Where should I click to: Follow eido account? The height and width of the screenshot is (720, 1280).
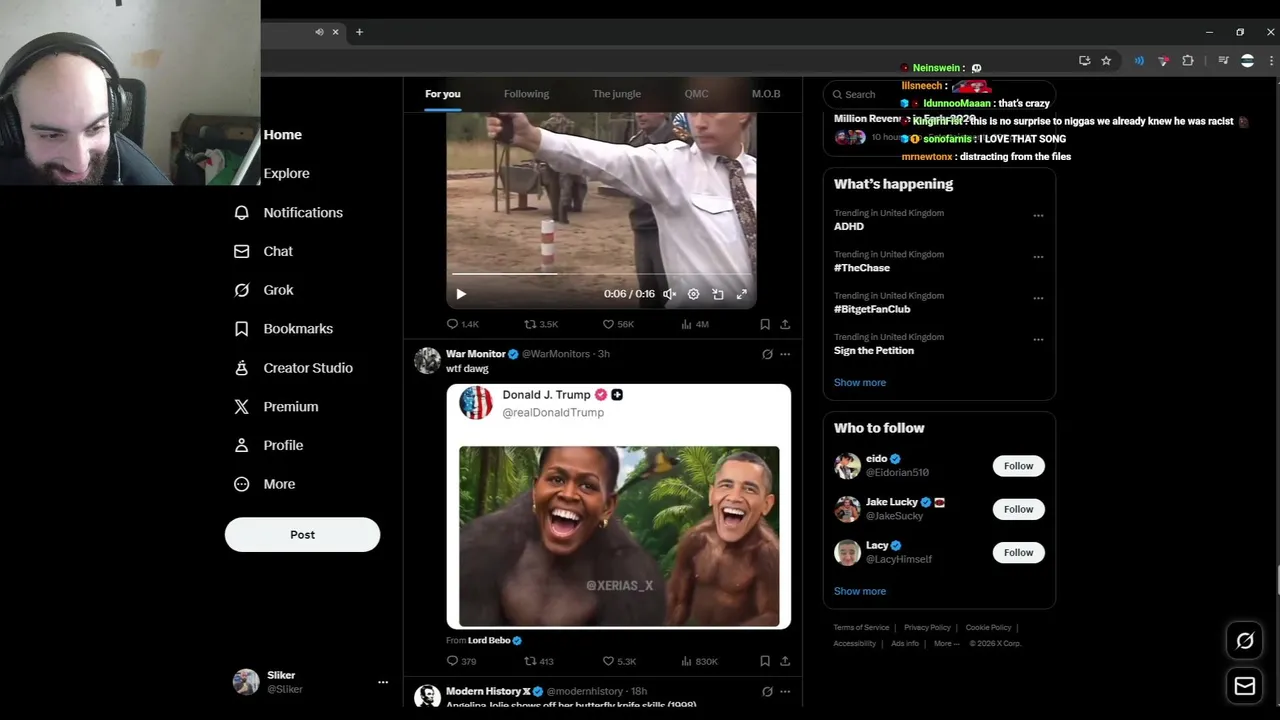pos(1018,466)
